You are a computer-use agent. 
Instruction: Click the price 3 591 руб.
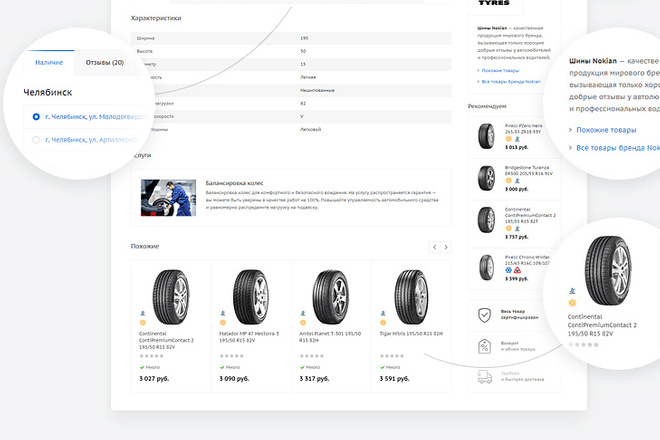[x=394, y=379]
